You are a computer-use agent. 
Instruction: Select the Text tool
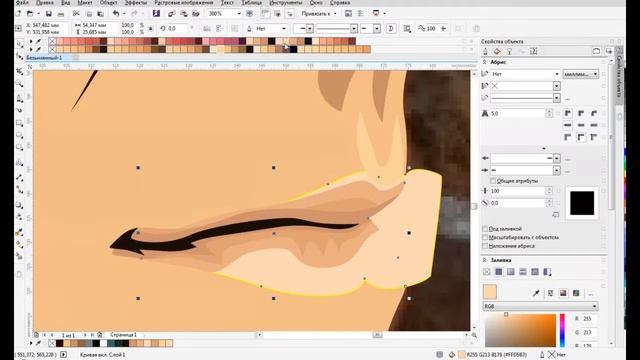pos(19,162)
